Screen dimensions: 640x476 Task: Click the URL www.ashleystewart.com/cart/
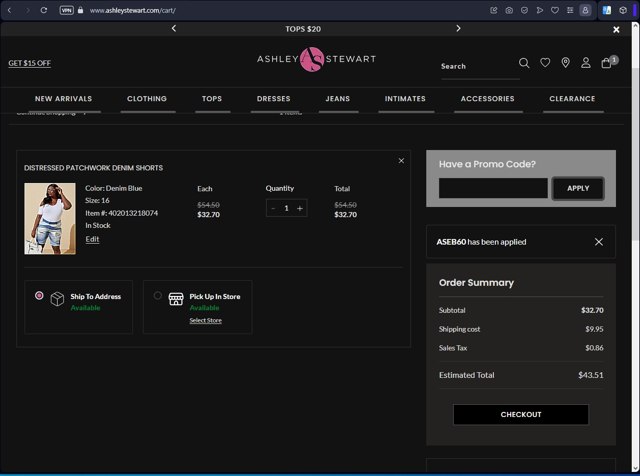point(132,10)
